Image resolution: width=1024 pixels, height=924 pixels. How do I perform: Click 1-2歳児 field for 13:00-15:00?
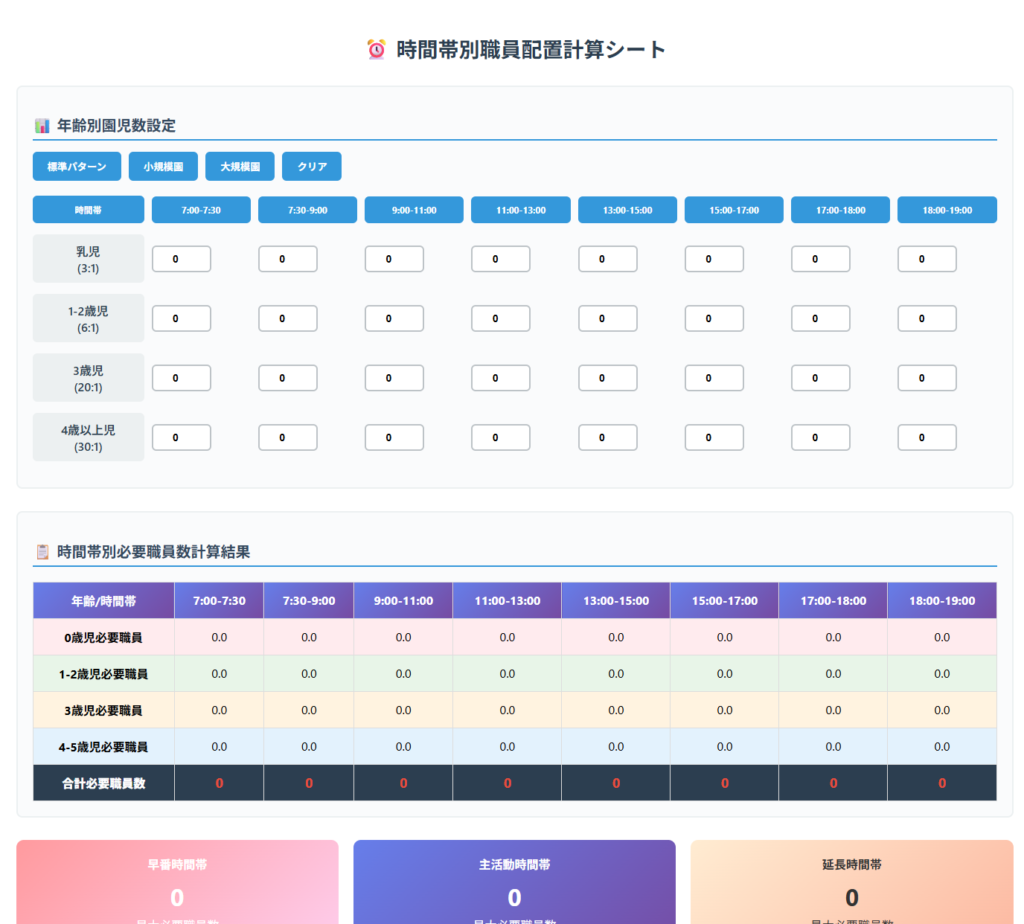607,319
